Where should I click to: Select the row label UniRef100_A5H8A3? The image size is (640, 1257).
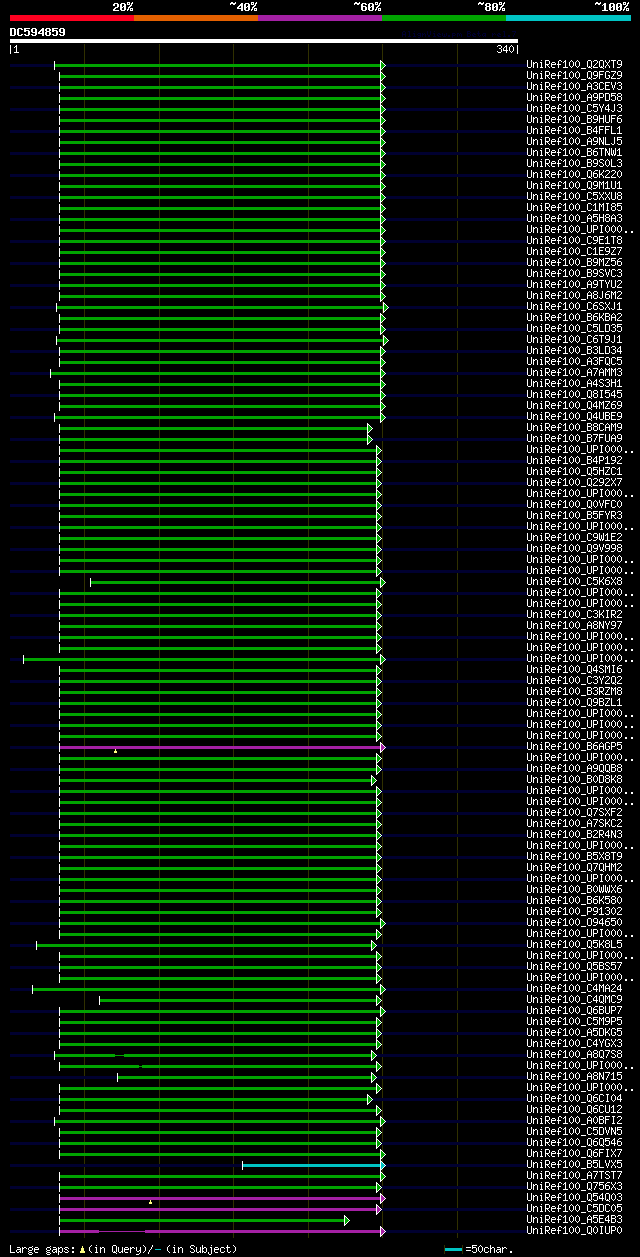574,218
